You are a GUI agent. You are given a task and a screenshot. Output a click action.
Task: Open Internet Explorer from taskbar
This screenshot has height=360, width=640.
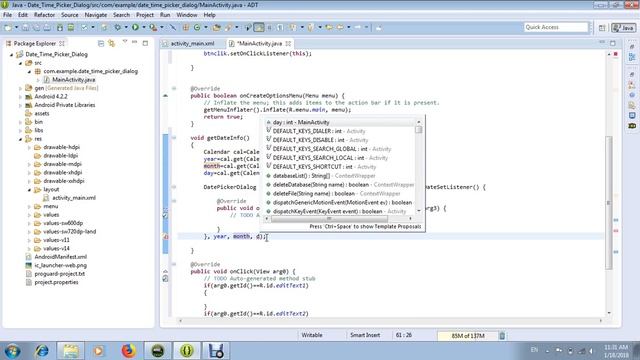pyautogui.click(x=41, y=351)
